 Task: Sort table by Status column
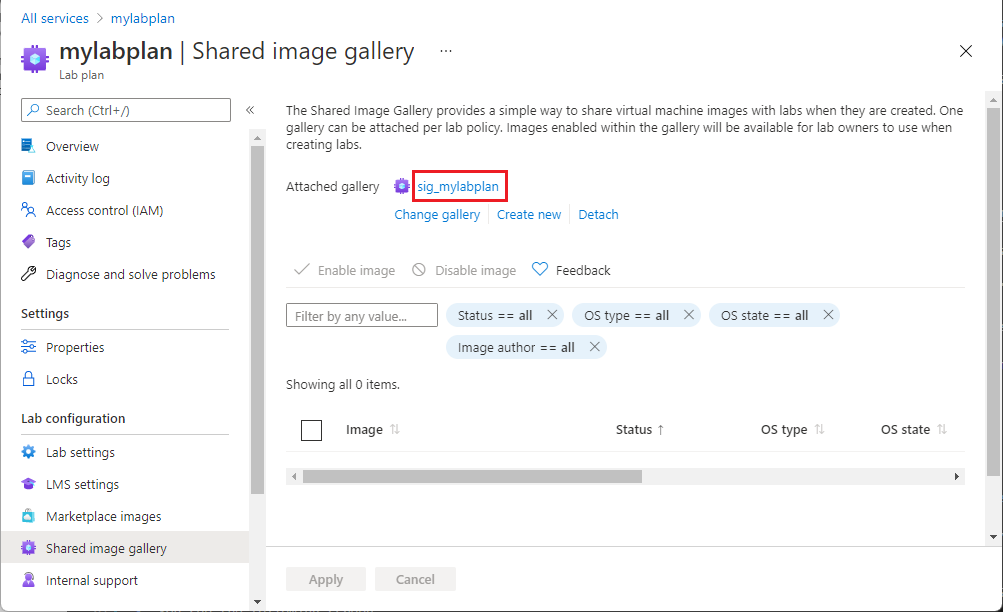pyautogui.click(x=640, y=430)
